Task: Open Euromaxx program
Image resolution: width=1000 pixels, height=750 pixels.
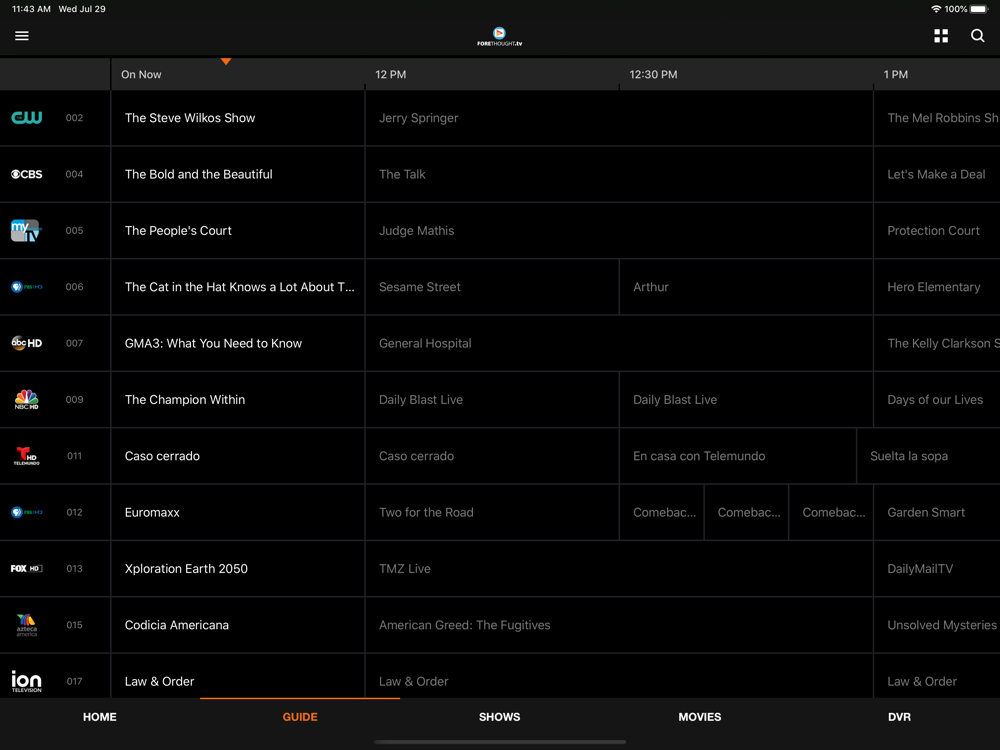Action: [238, 512]
